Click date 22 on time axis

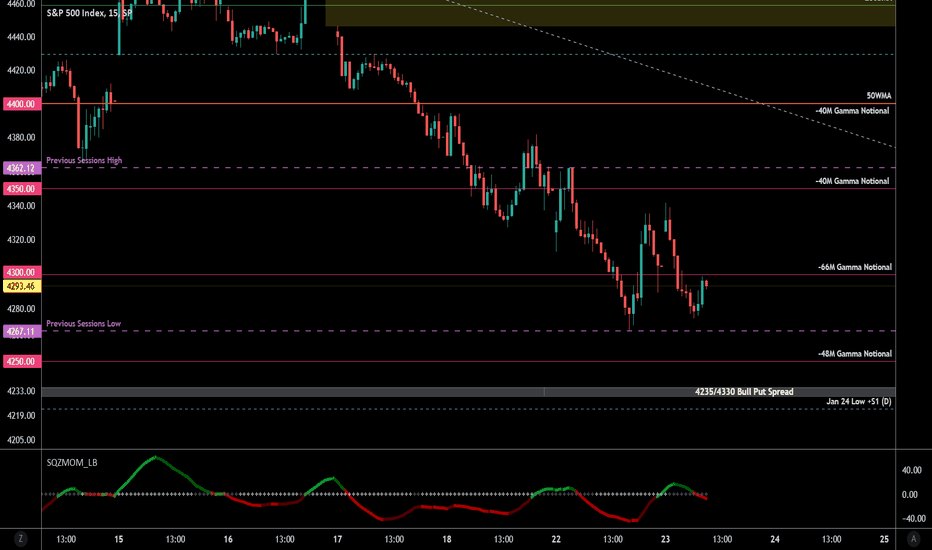[x=556, y=539]
